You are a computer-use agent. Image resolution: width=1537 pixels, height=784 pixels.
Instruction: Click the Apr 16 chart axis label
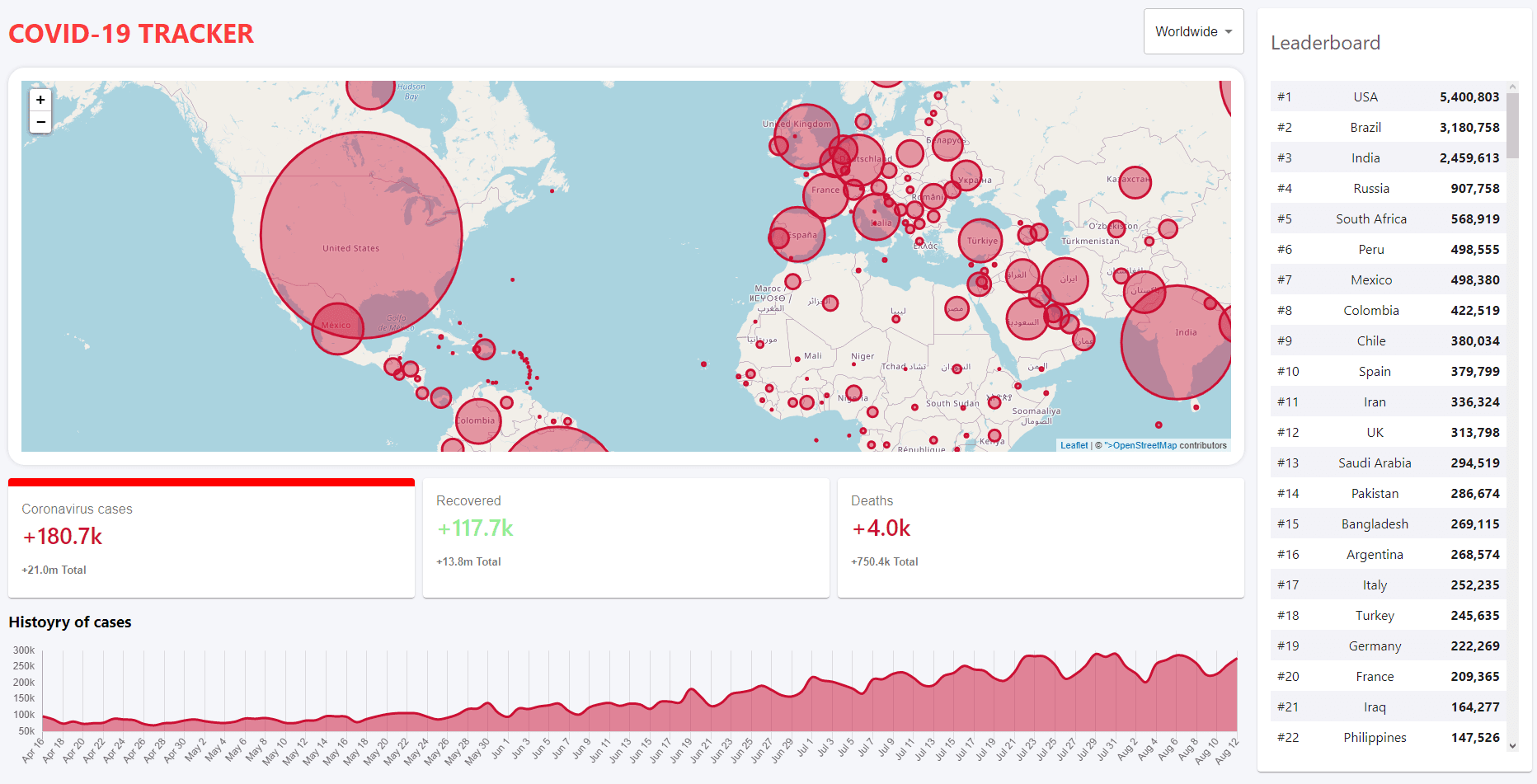coord(33,750)
